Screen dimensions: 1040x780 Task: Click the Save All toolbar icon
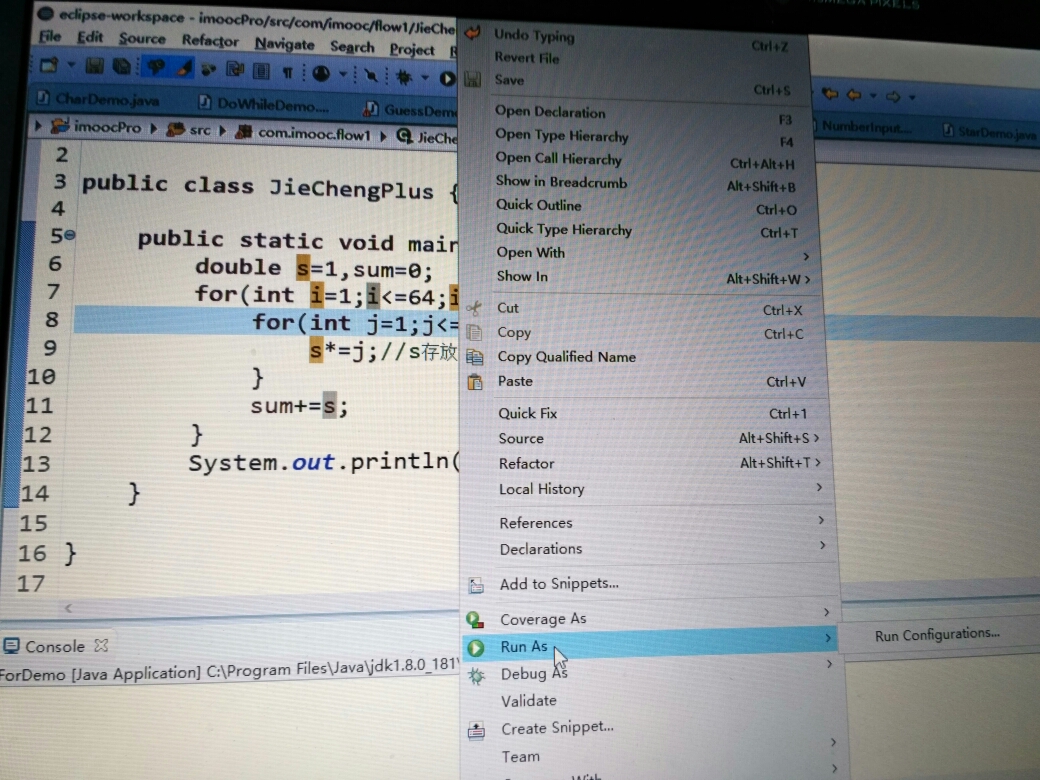point(121,66)
